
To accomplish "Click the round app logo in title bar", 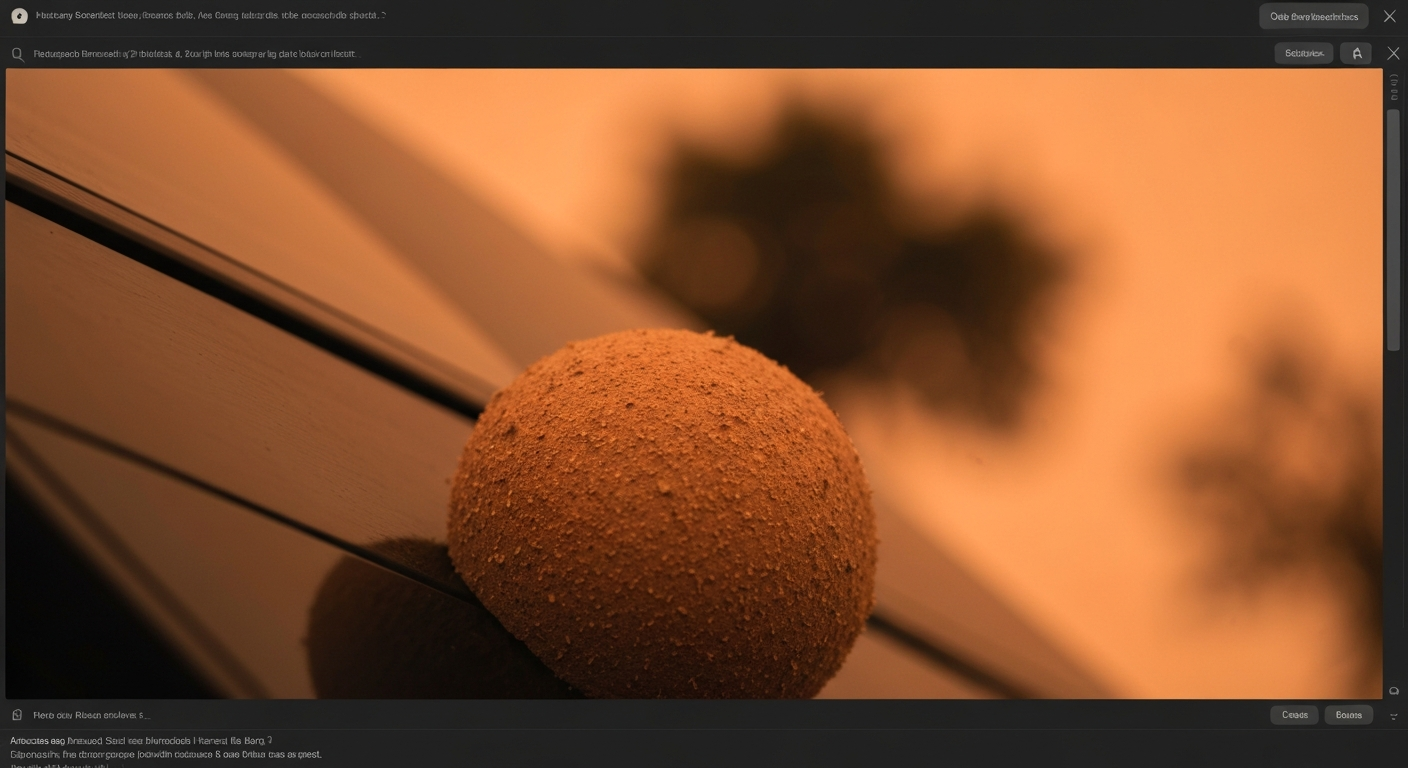I will pyautogui.click(x=19, y=16).
